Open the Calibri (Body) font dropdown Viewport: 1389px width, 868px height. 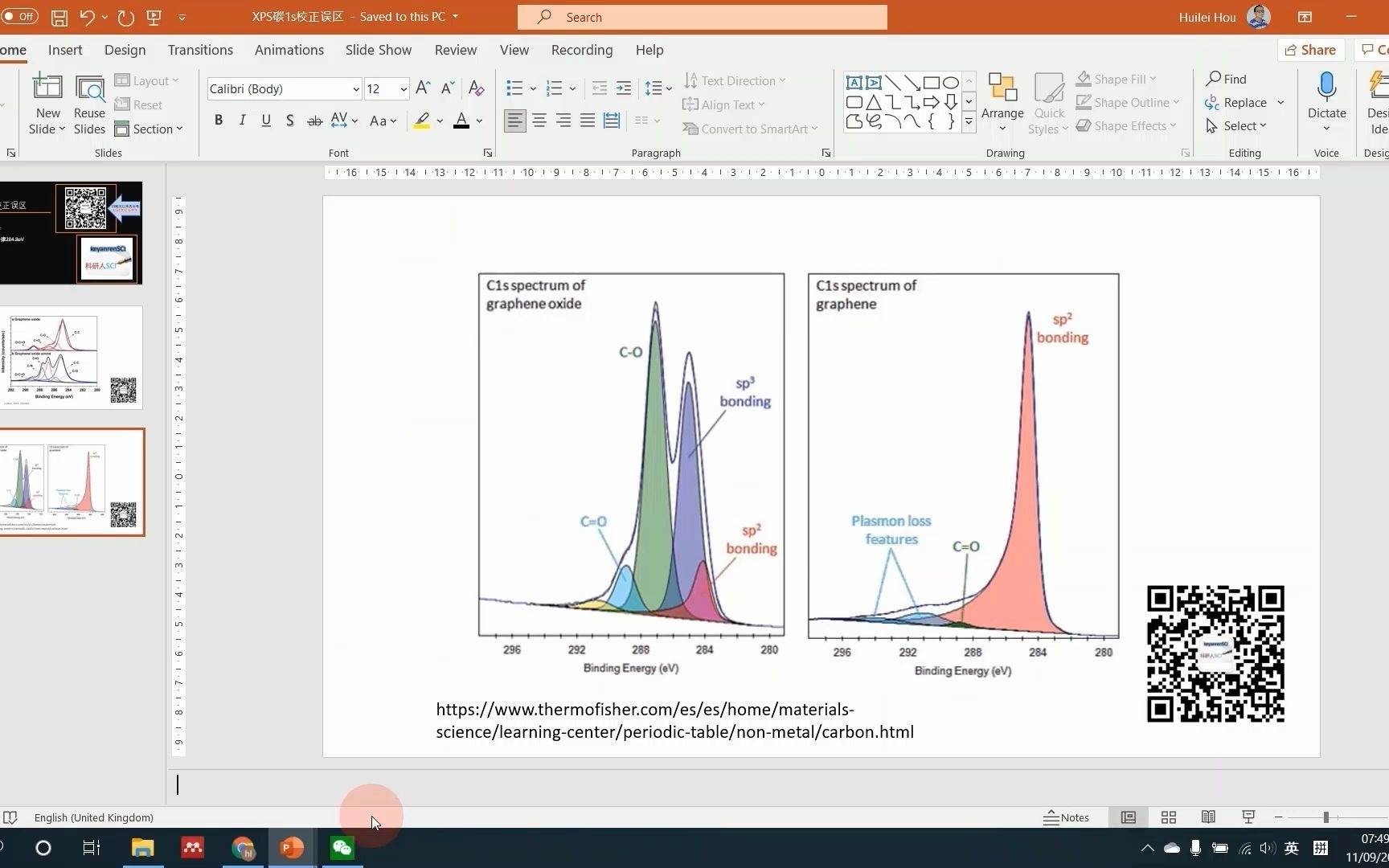284,88
